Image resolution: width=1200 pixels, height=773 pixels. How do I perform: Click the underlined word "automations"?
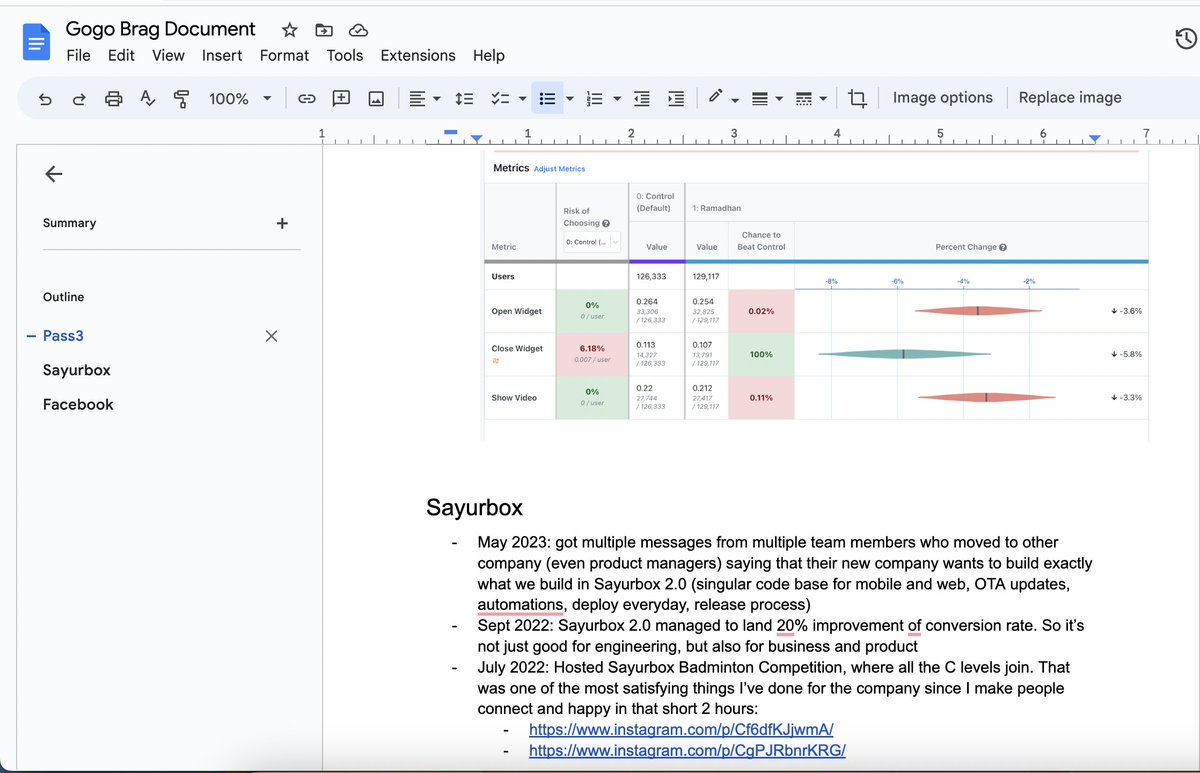point(520,604)
